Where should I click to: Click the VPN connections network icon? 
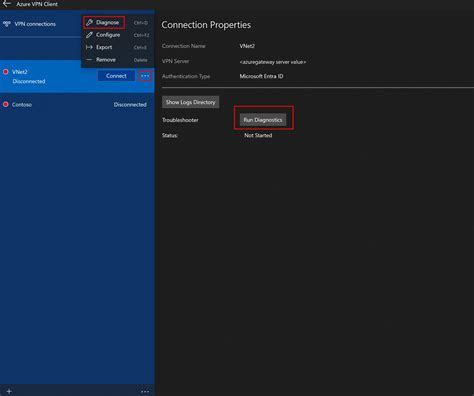tap(7, 24)
